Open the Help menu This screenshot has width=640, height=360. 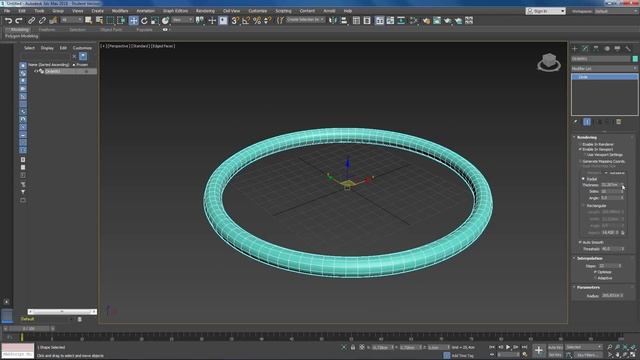348,11
